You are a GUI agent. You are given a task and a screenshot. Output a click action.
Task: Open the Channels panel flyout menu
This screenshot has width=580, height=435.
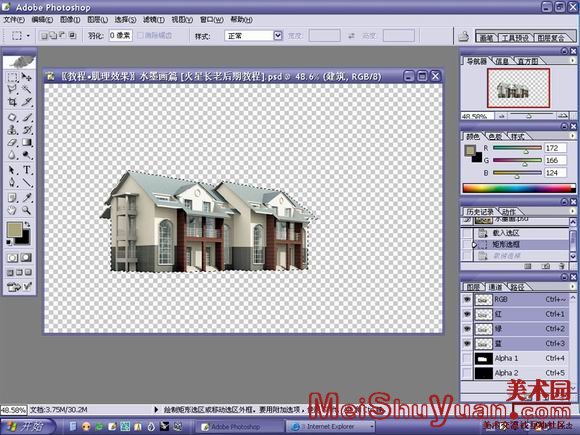(572, 286)
